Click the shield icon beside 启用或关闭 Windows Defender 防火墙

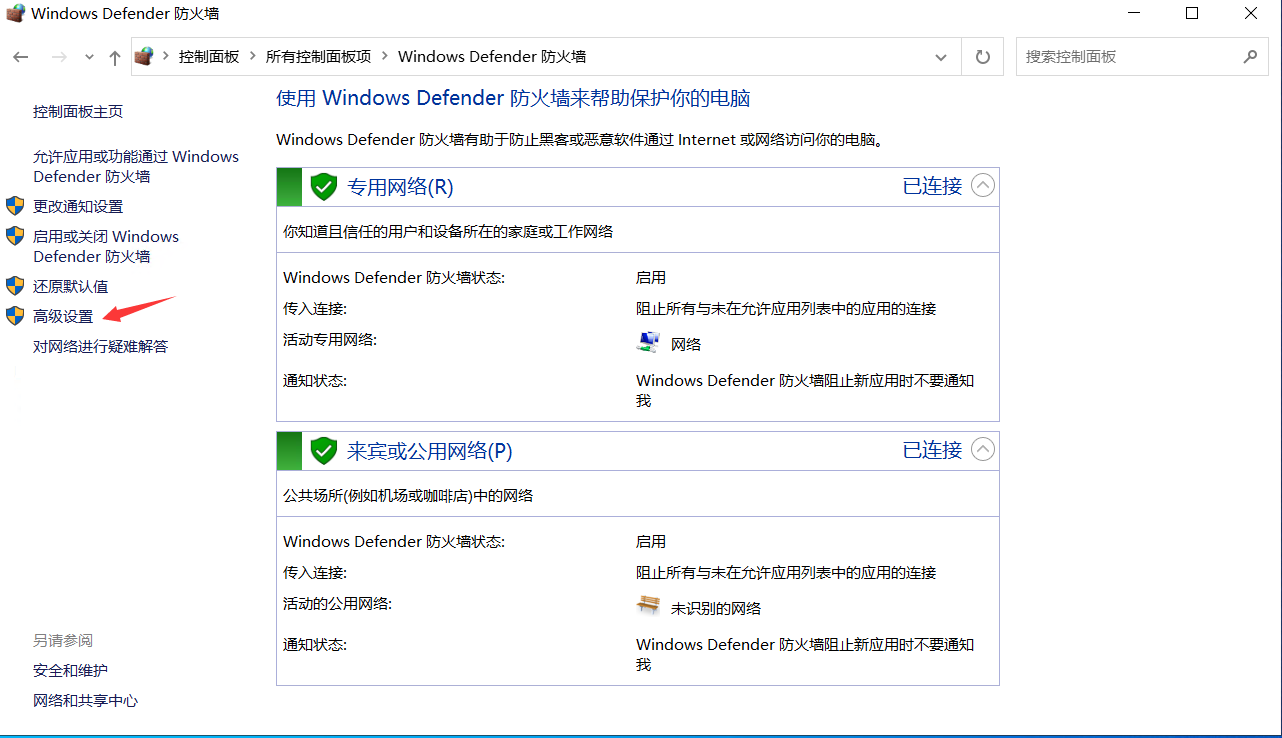pos(15,236)
